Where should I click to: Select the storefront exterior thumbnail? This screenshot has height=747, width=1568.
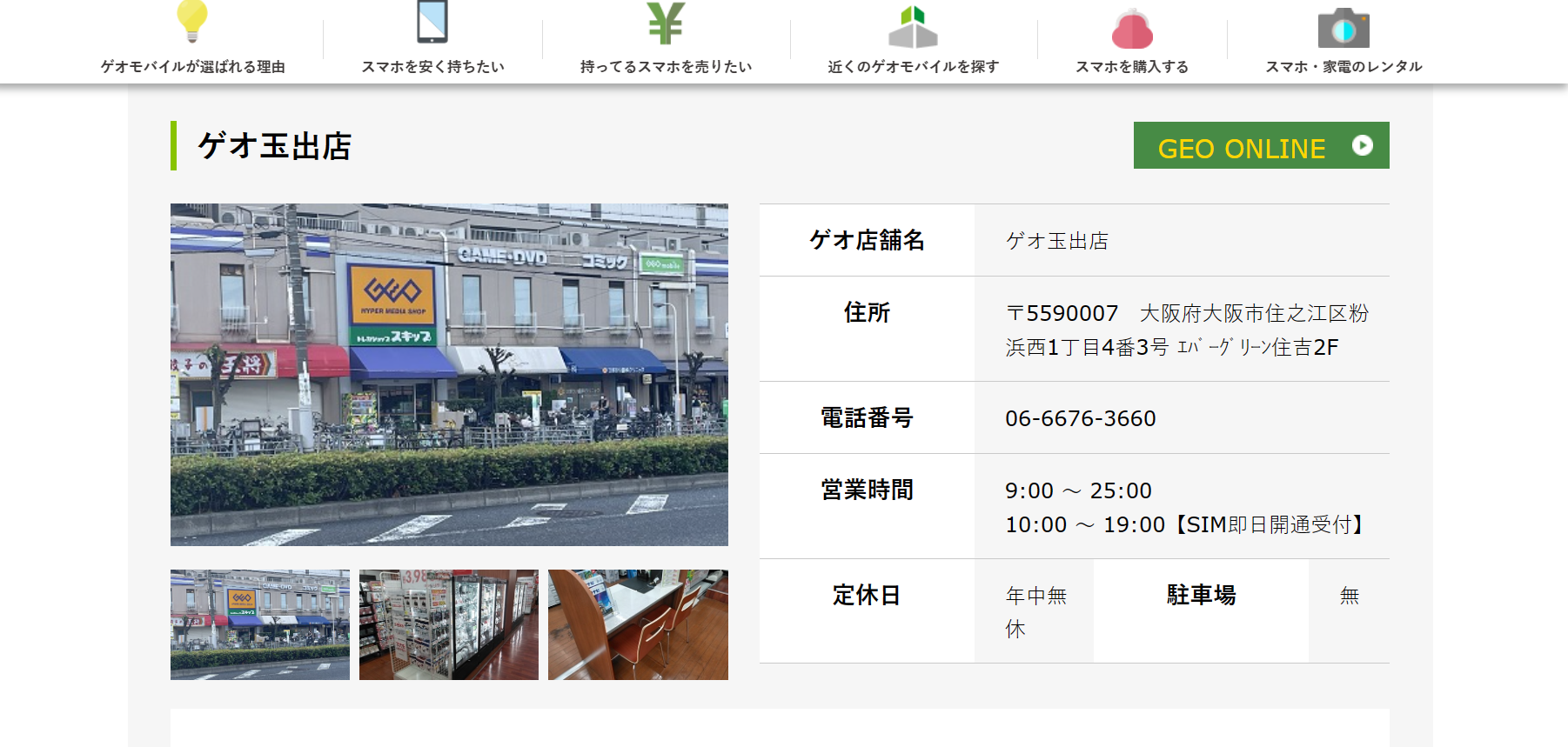point(260,624)
